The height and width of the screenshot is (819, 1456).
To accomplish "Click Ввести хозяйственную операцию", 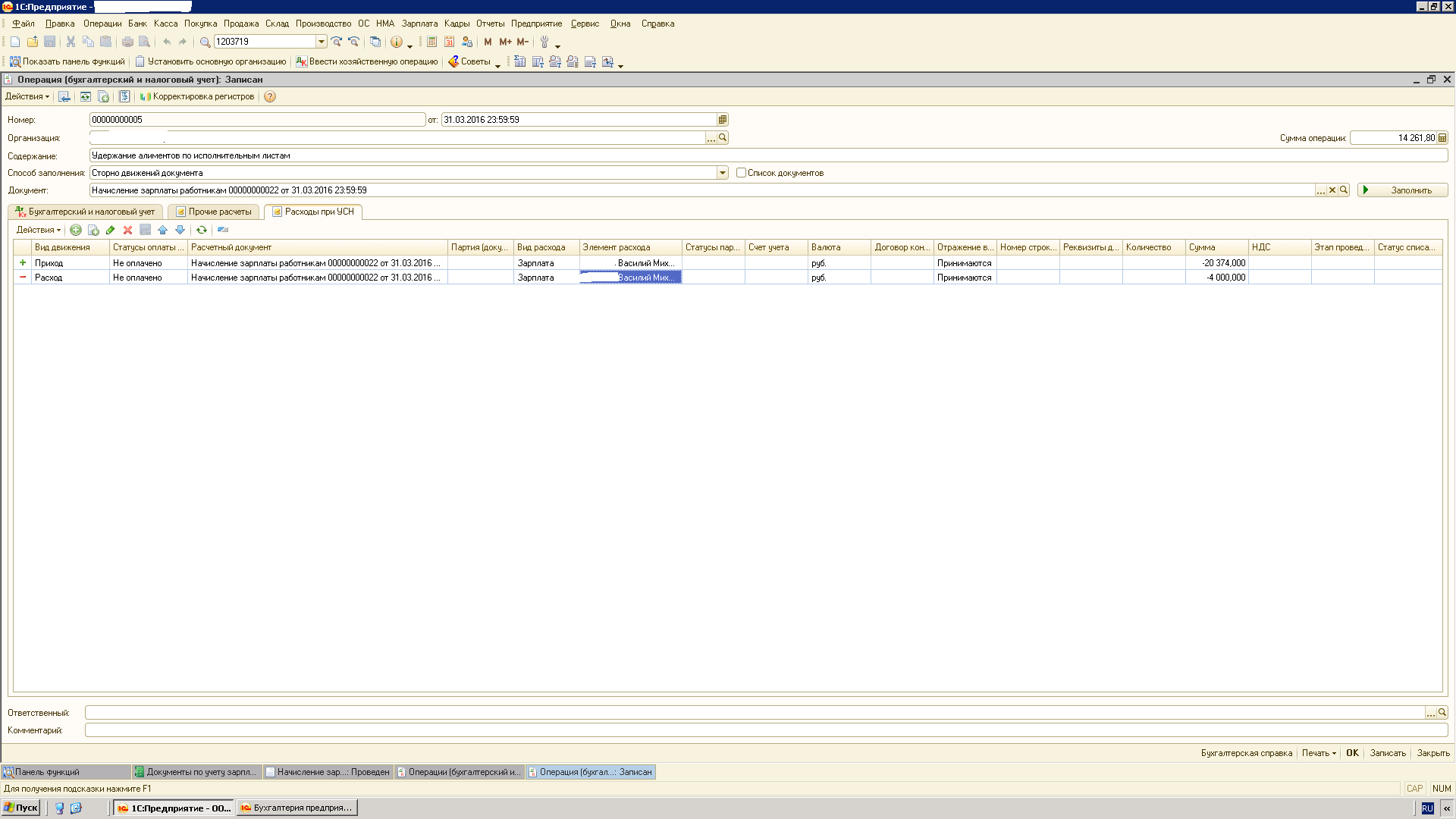I will click(367, 61).
